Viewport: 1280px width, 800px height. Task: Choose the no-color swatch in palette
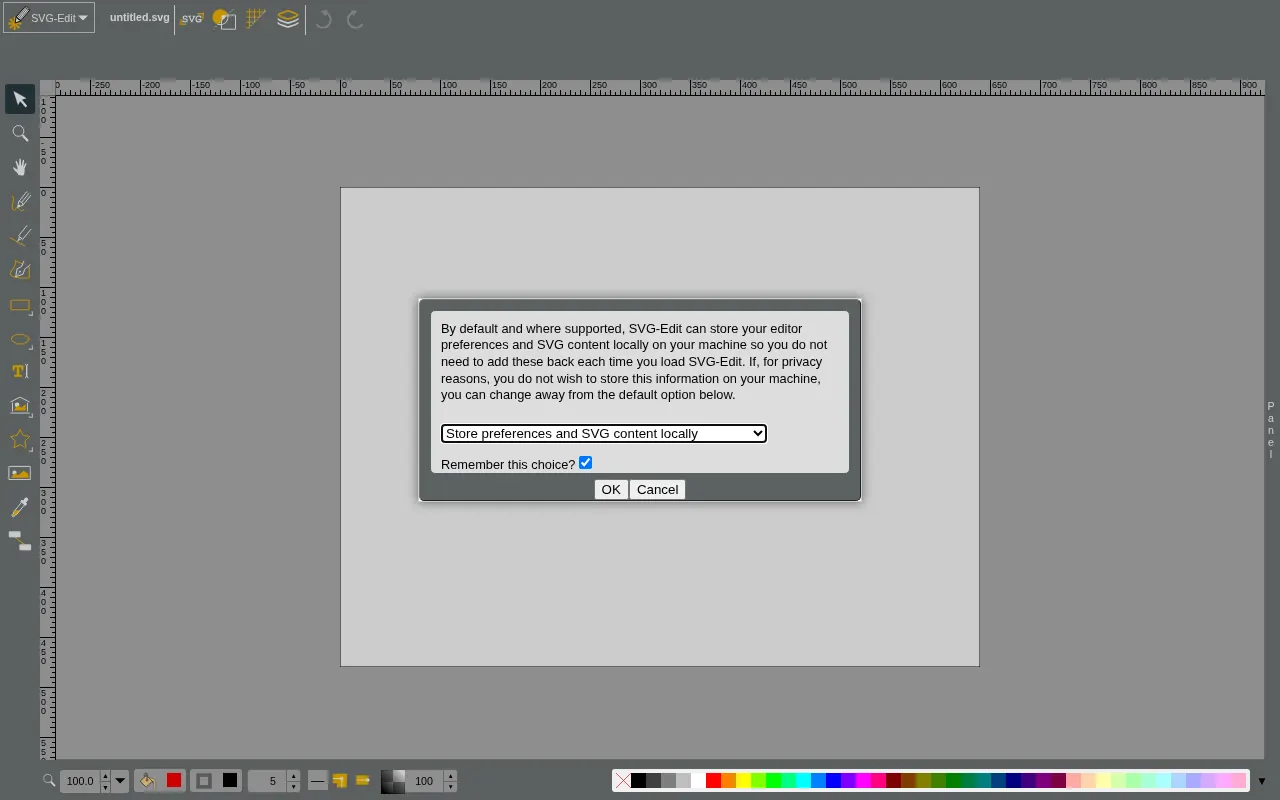pos(623,781)
